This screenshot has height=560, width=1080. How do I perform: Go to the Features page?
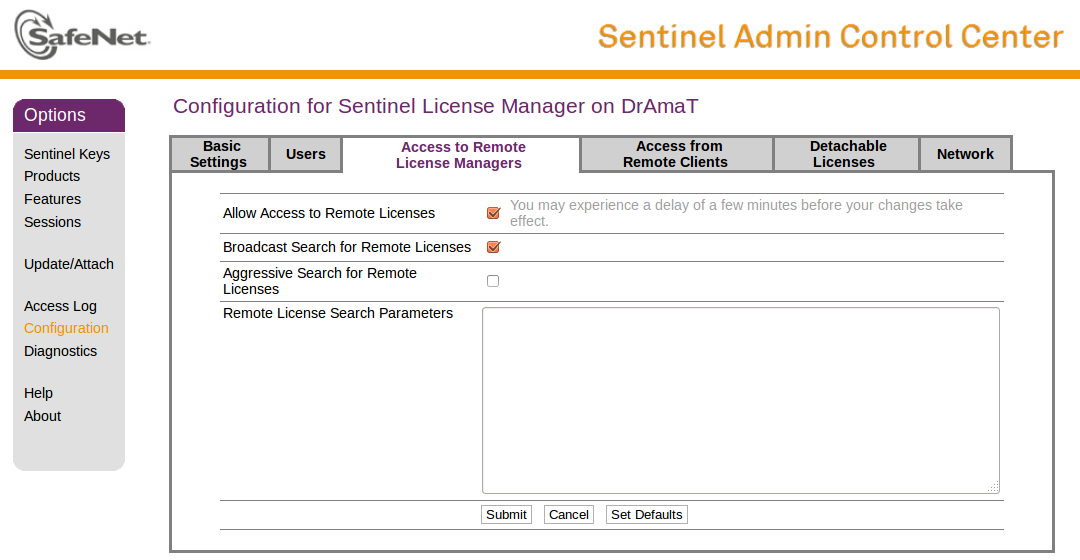(52, 199)
